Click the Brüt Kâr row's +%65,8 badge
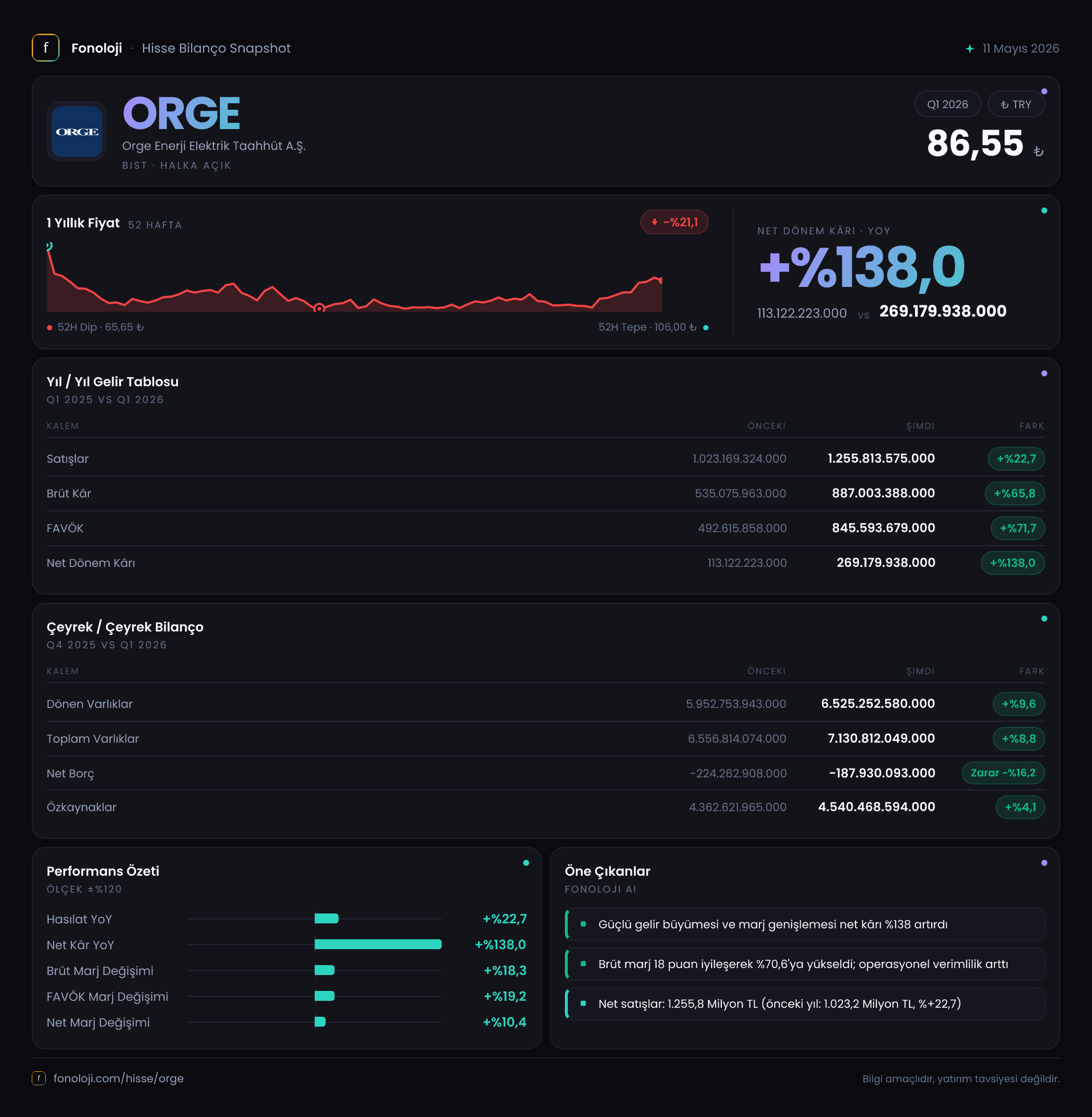This screenshot has width=1092, height=1117. (1015, 493)
